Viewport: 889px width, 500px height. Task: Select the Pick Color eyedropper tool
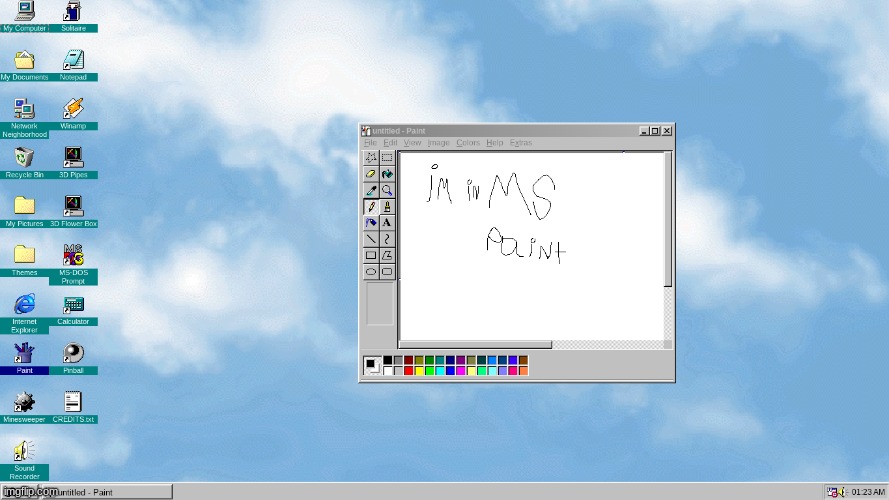[x=371, y=190]
